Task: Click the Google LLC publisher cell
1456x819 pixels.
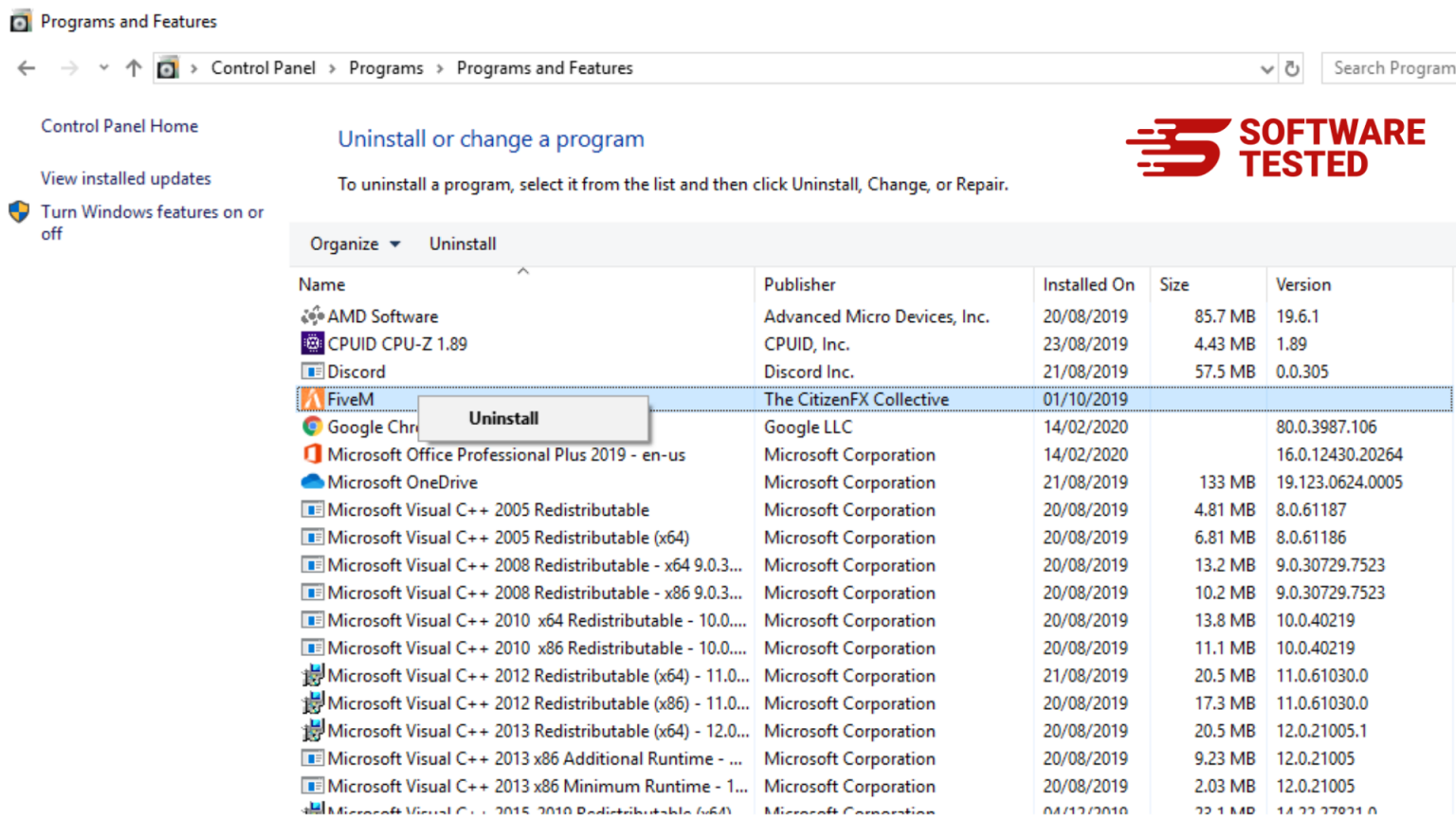Action: click(x=809, y=427)
